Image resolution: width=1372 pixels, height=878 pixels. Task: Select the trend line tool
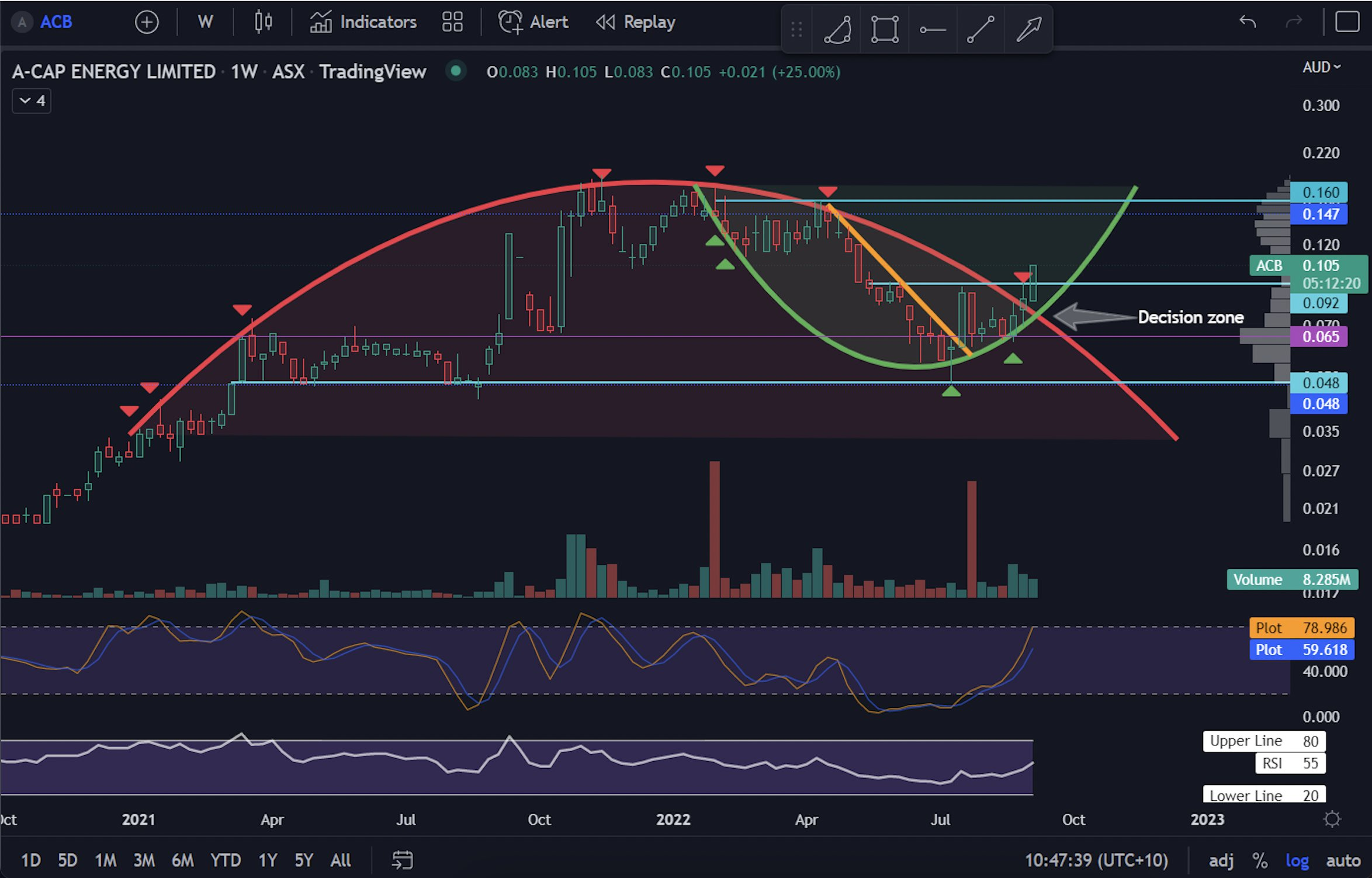[980, 29]
